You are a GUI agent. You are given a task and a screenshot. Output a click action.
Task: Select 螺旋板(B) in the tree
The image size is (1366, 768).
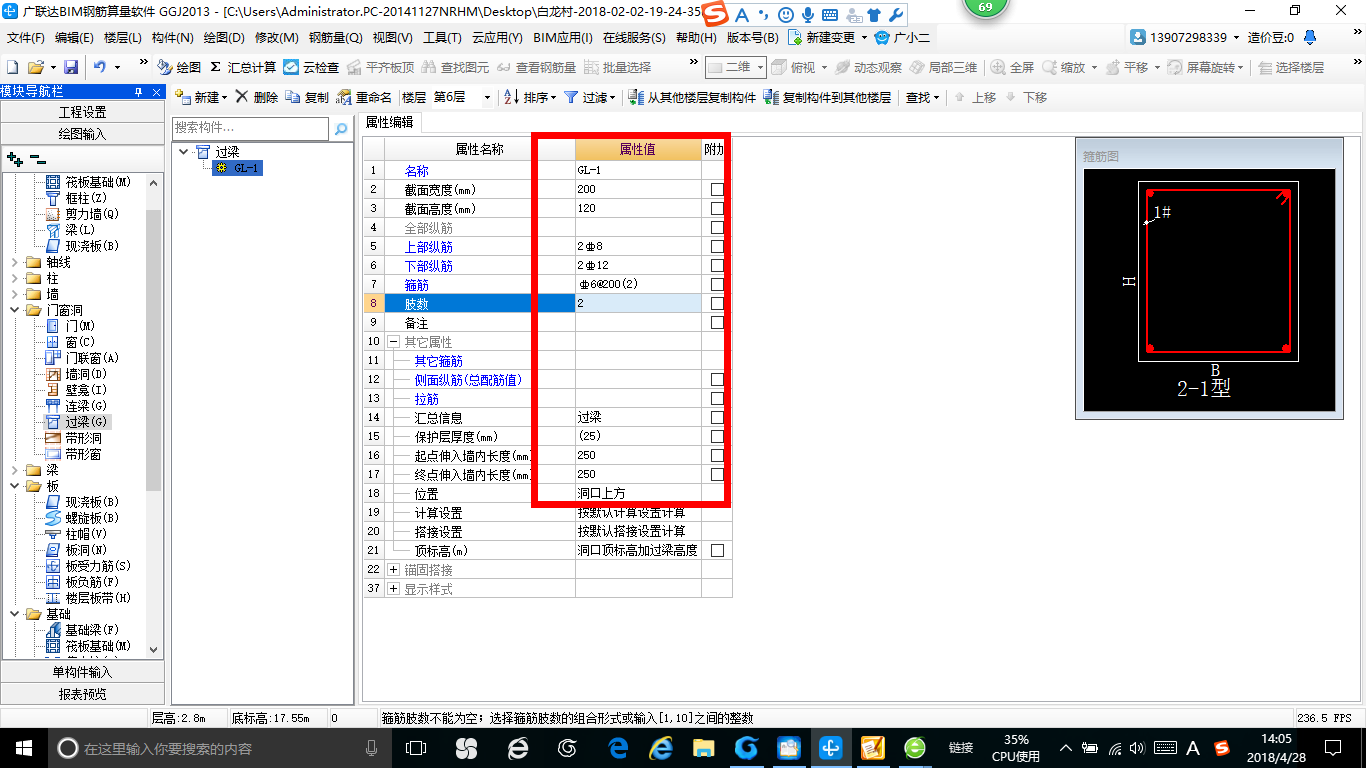pyautogui.click(x=82, y=518)
